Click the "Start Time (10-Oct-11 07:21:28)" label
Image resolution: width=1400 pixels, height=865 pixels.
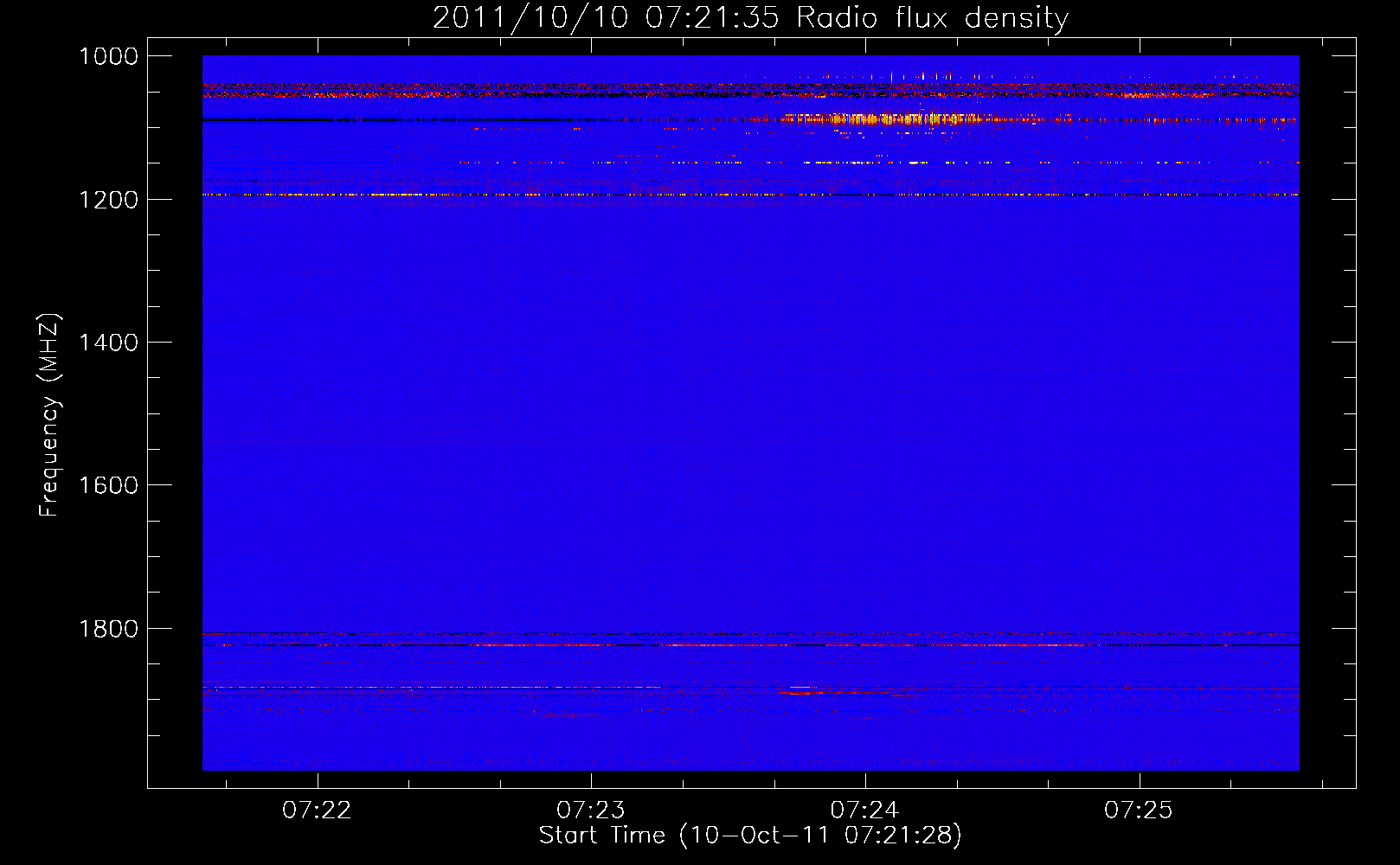click(x=750, y=836)
